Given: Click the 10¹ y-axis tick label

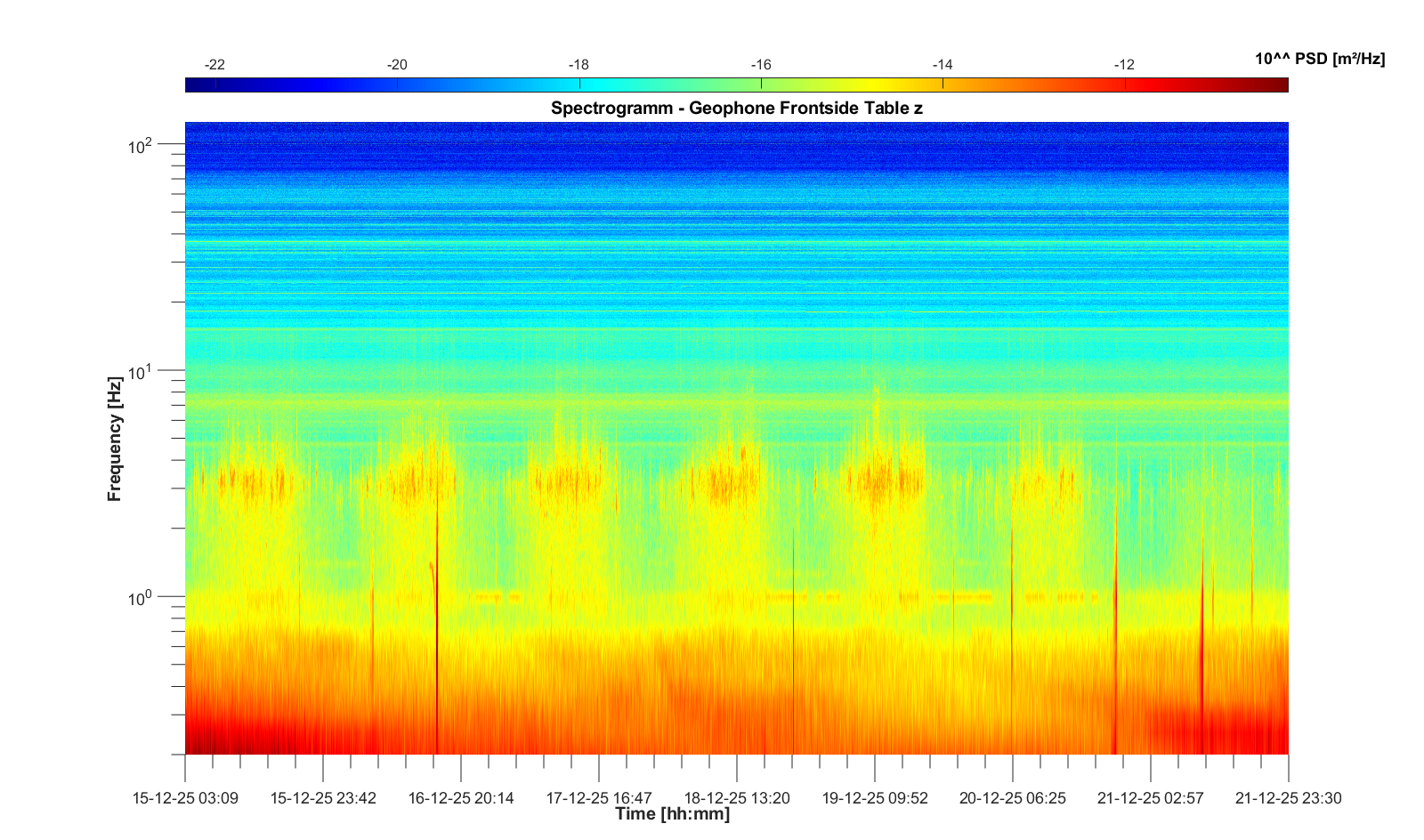Looking at the screenshot, I should coord(141,371).
